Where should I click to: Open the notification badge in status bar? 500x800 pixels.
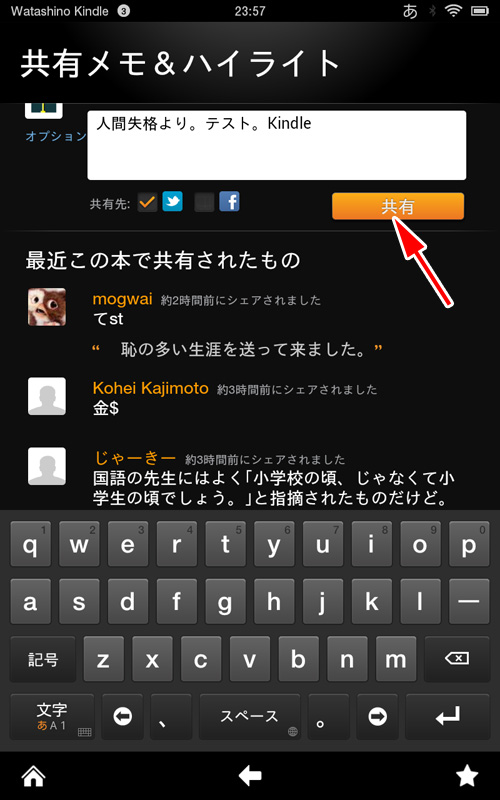[123, 11]
